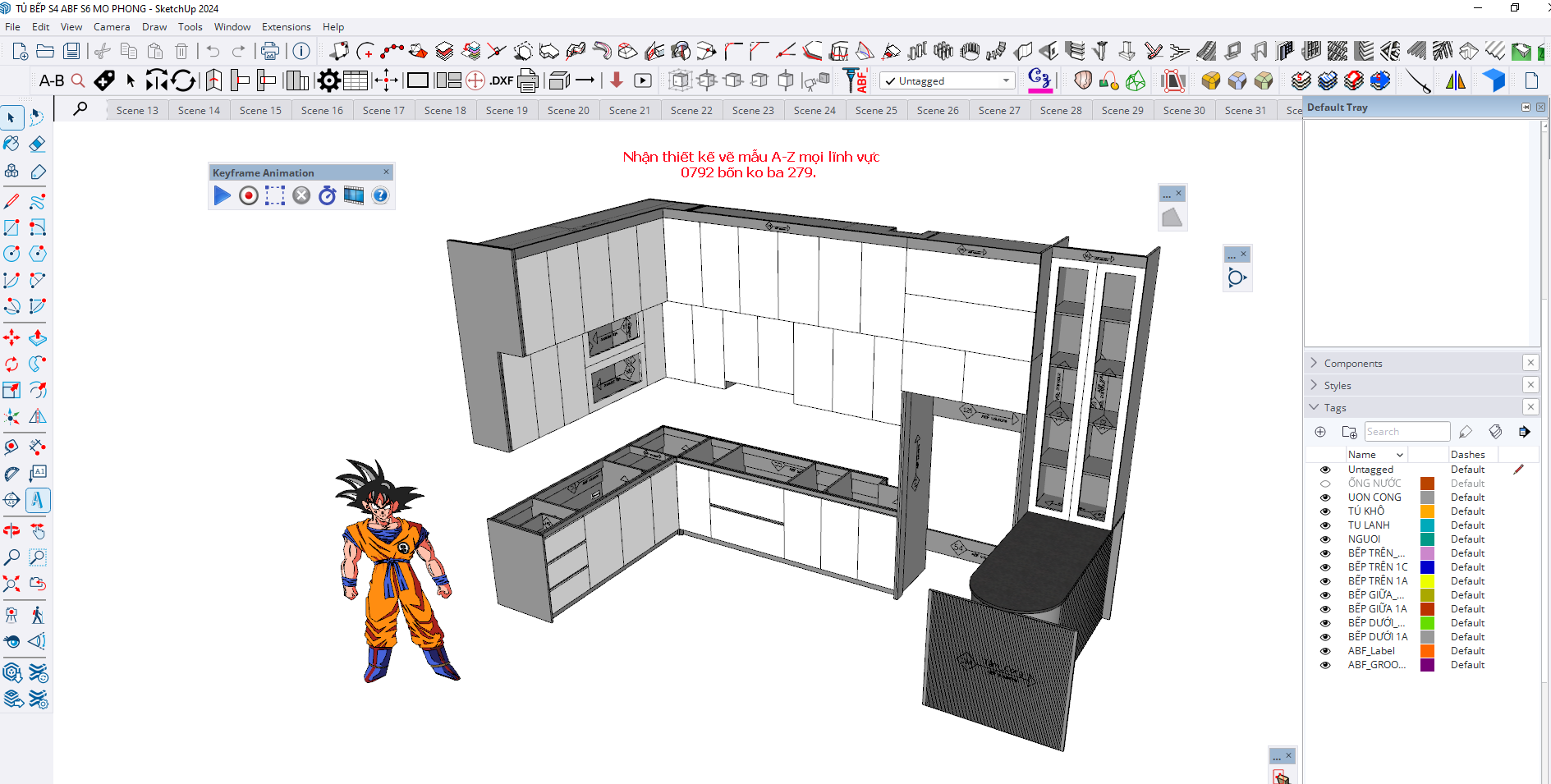Toggle visibility of ABF_Label tag
Image resolution: width=1551 pixels, height=784 pixels.
point(1325,651)
